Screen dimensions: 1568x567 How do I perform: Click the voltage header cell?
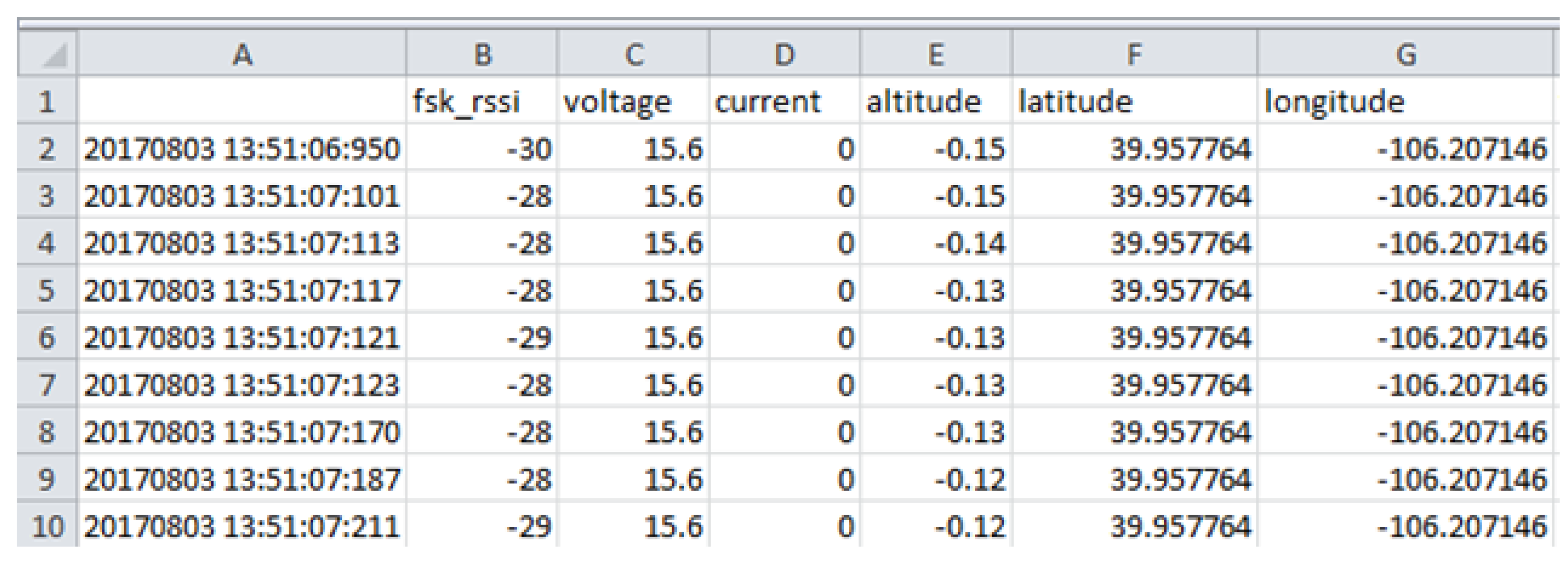pos(634,100)
